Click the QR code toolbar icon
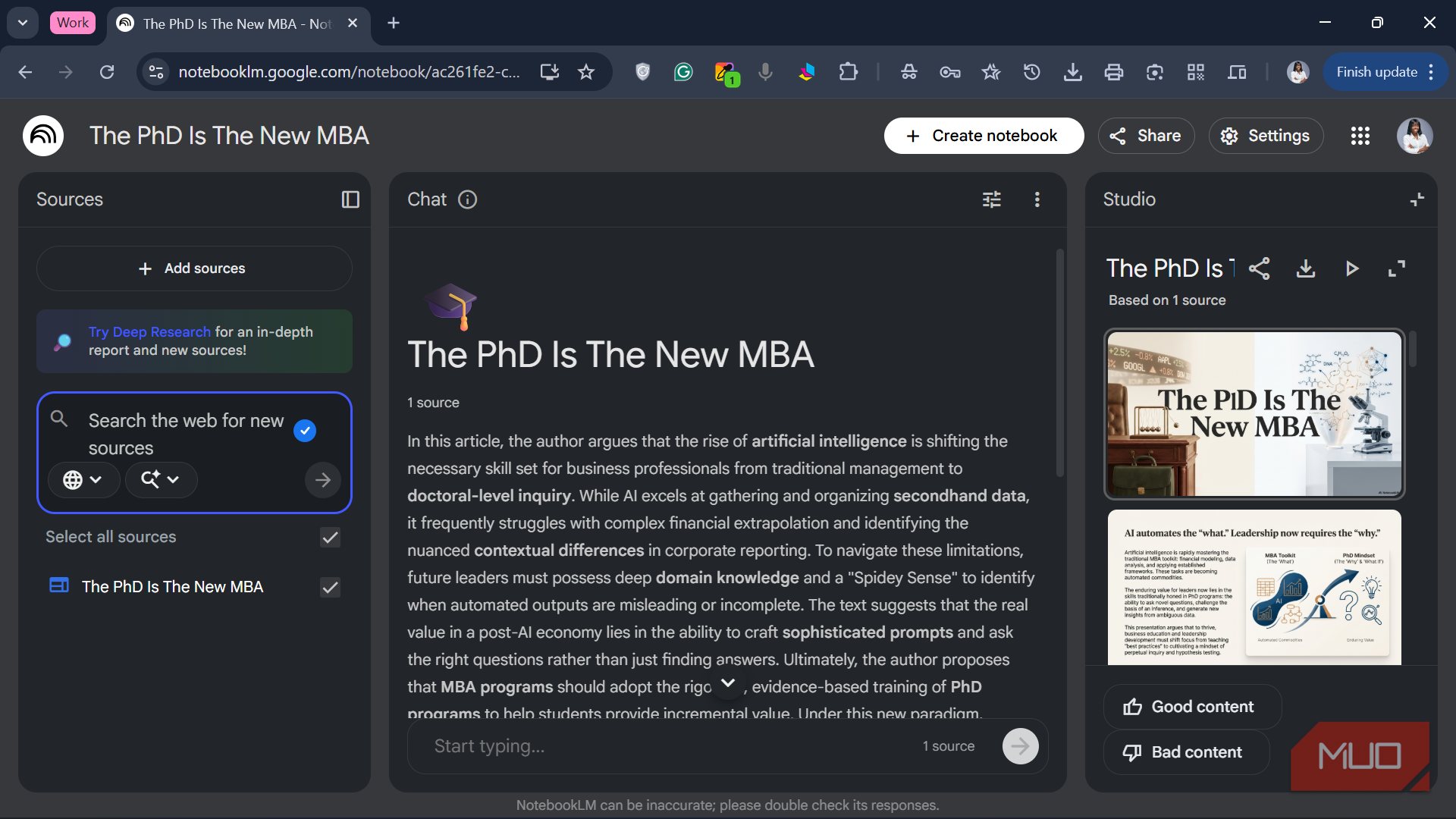1456x819 pixels. (1196, 72)
